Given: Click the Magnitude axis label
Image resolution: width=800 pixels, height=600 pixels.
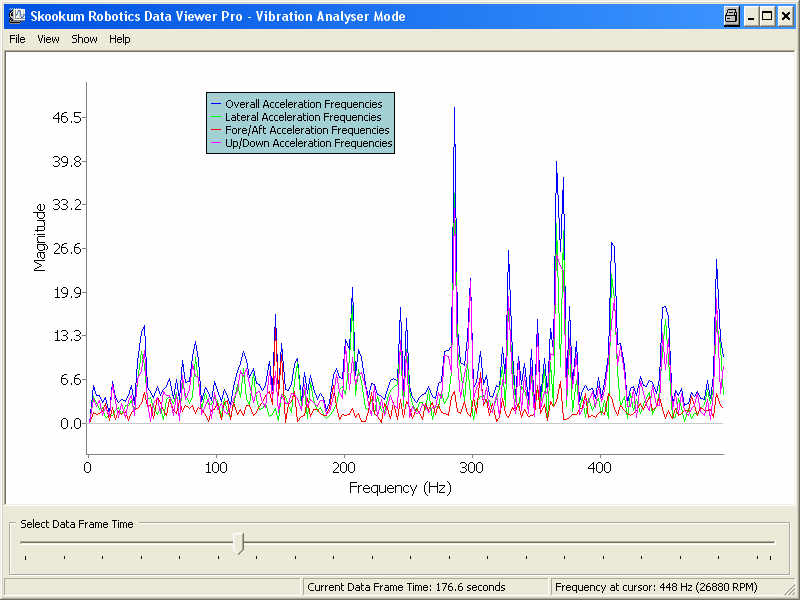Looking at the screenshot, I should click(39, 237).
